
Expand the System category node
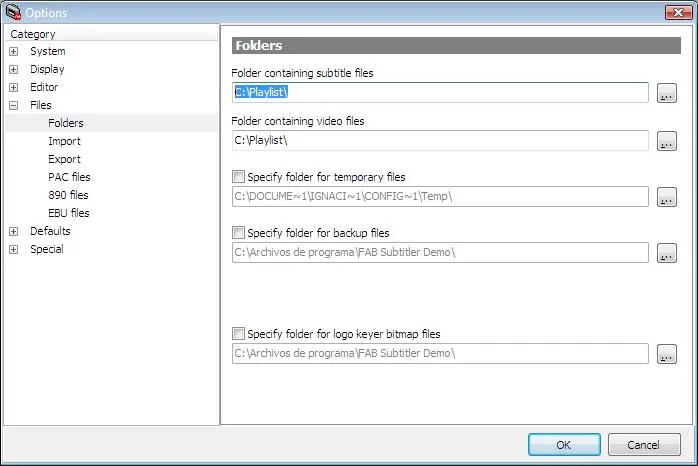[13, 51]
